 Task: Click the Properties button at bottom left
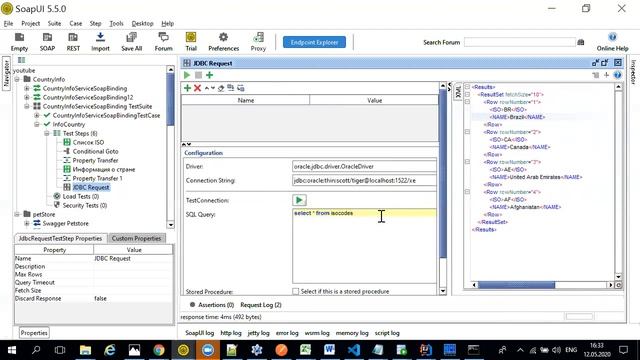pyautogui.click(x=34, y=333)
